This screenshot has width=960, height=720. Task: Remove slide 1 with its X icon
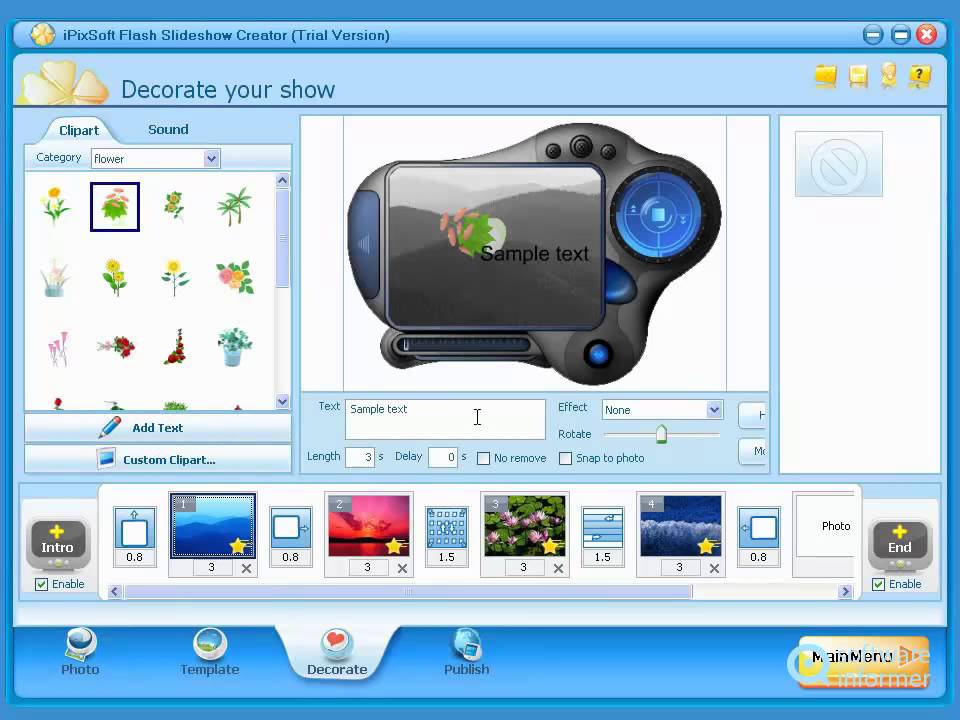[246, 568]
